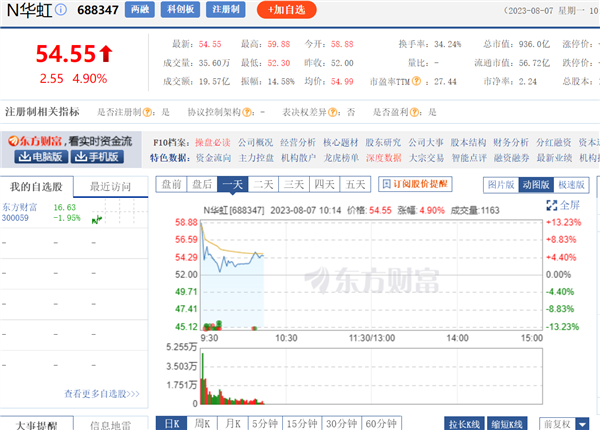Select the 一天 chart tab

(233, 184)
